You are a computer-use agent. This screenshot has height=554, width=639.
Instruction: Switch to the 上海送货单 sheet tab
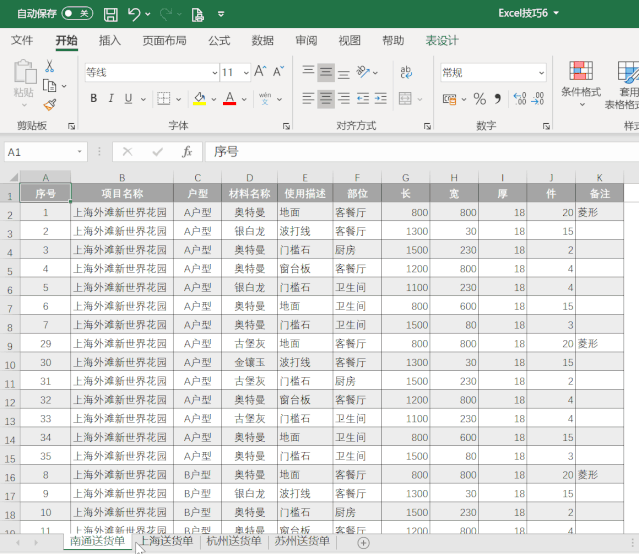click(166, 541)
